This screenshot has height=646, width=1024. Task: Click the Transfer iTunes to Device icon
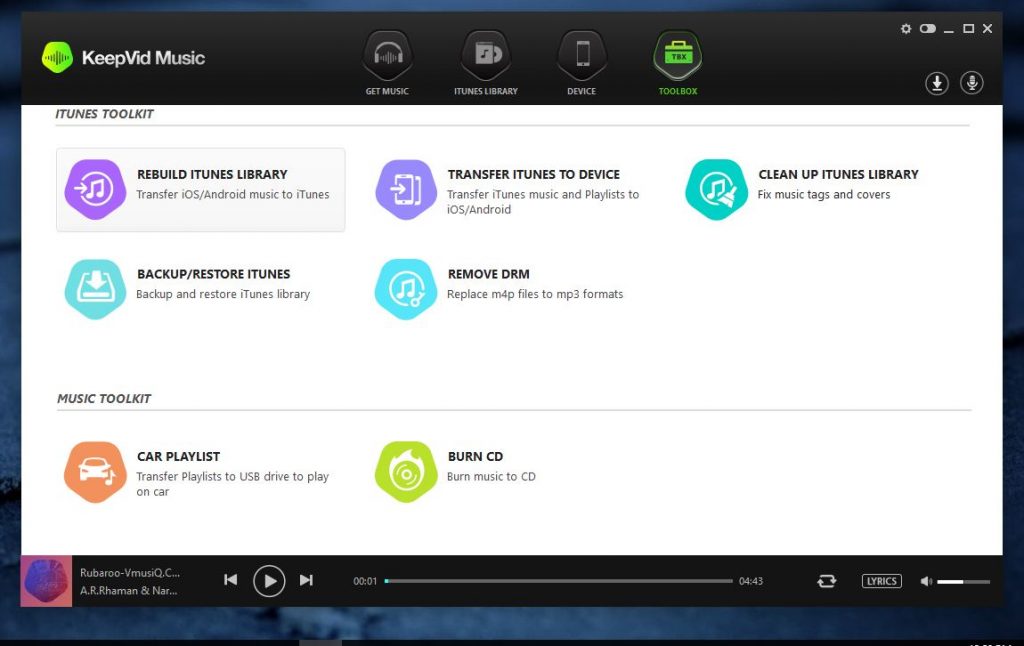point(406,189)
